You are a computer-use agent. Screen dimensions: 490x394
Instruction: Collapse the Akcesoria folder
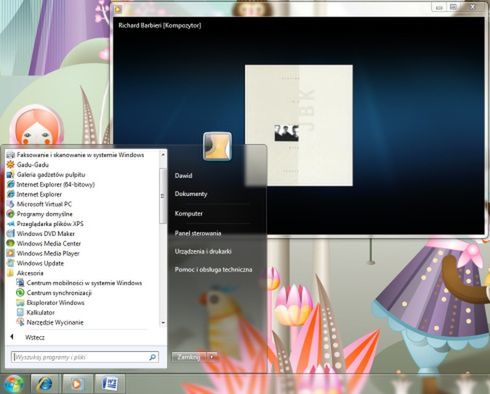[x=25, y=273]
